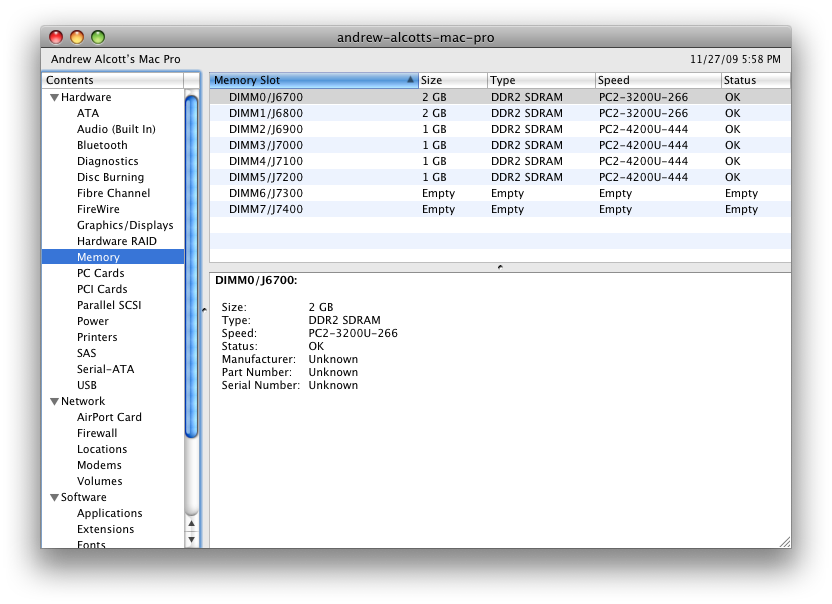Open Volumes network info
Screen dimensions: 832x604
(x=100, y=481)
